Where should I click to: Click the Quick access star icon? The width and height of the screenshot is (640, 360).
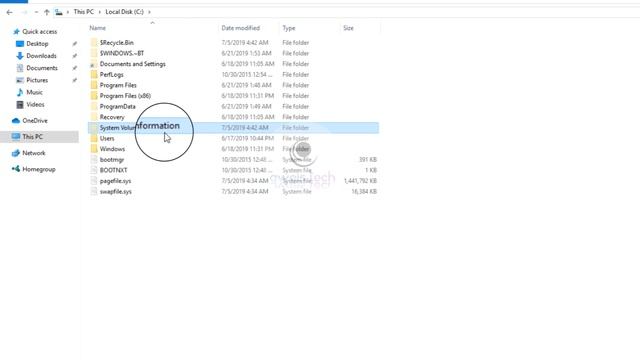point(16,31)
